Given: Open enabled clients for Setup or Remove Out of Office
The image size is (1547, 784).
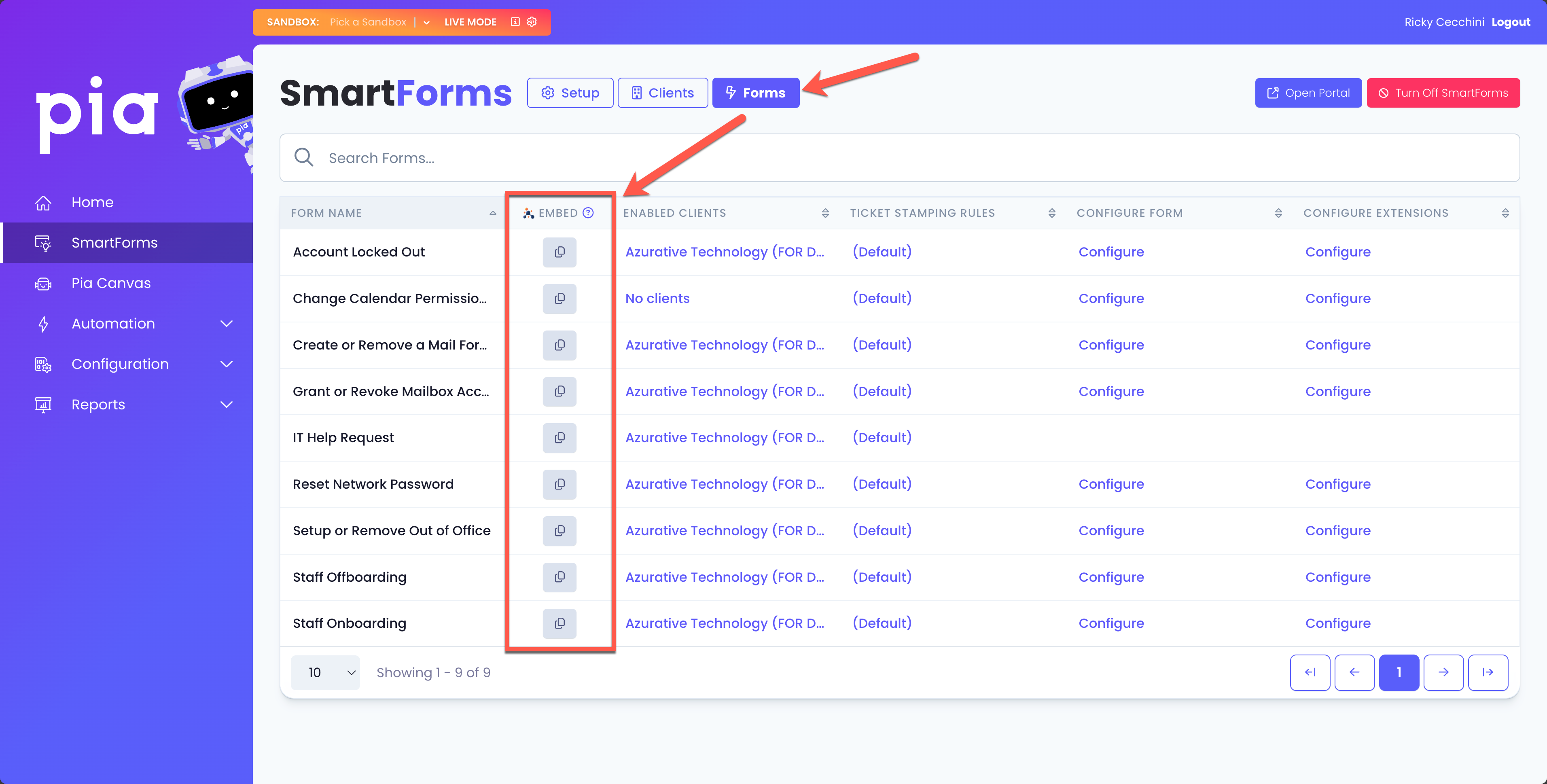Looking at the screenshot, I should [724, 531].
